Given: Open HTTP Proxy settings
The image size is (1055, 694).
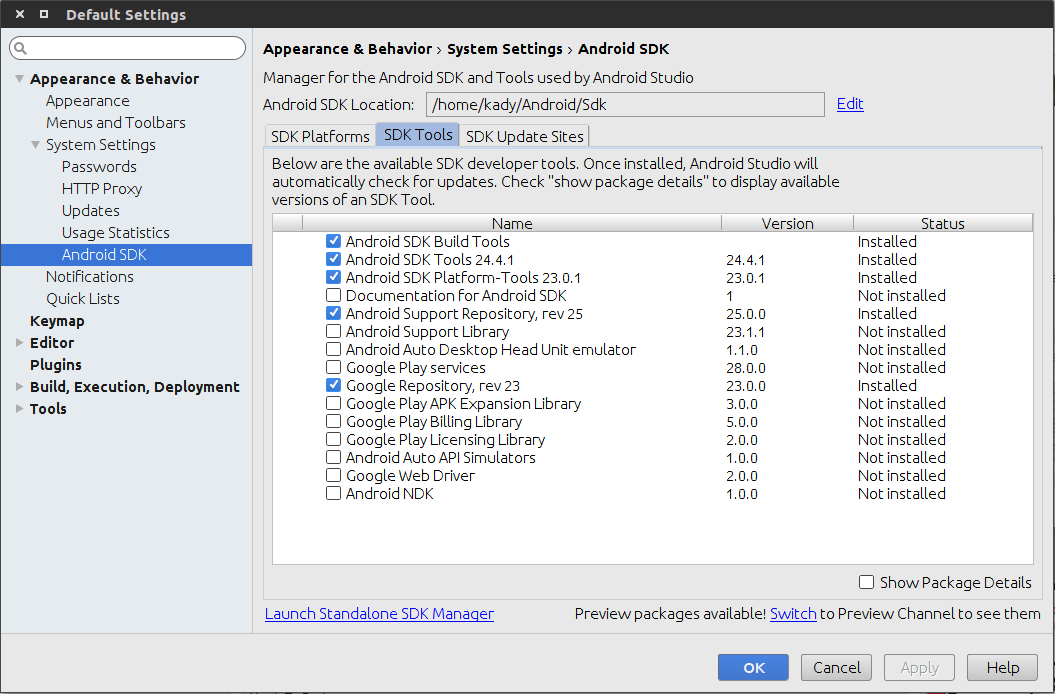Looking at the screenshot, I should click(102, 188).
